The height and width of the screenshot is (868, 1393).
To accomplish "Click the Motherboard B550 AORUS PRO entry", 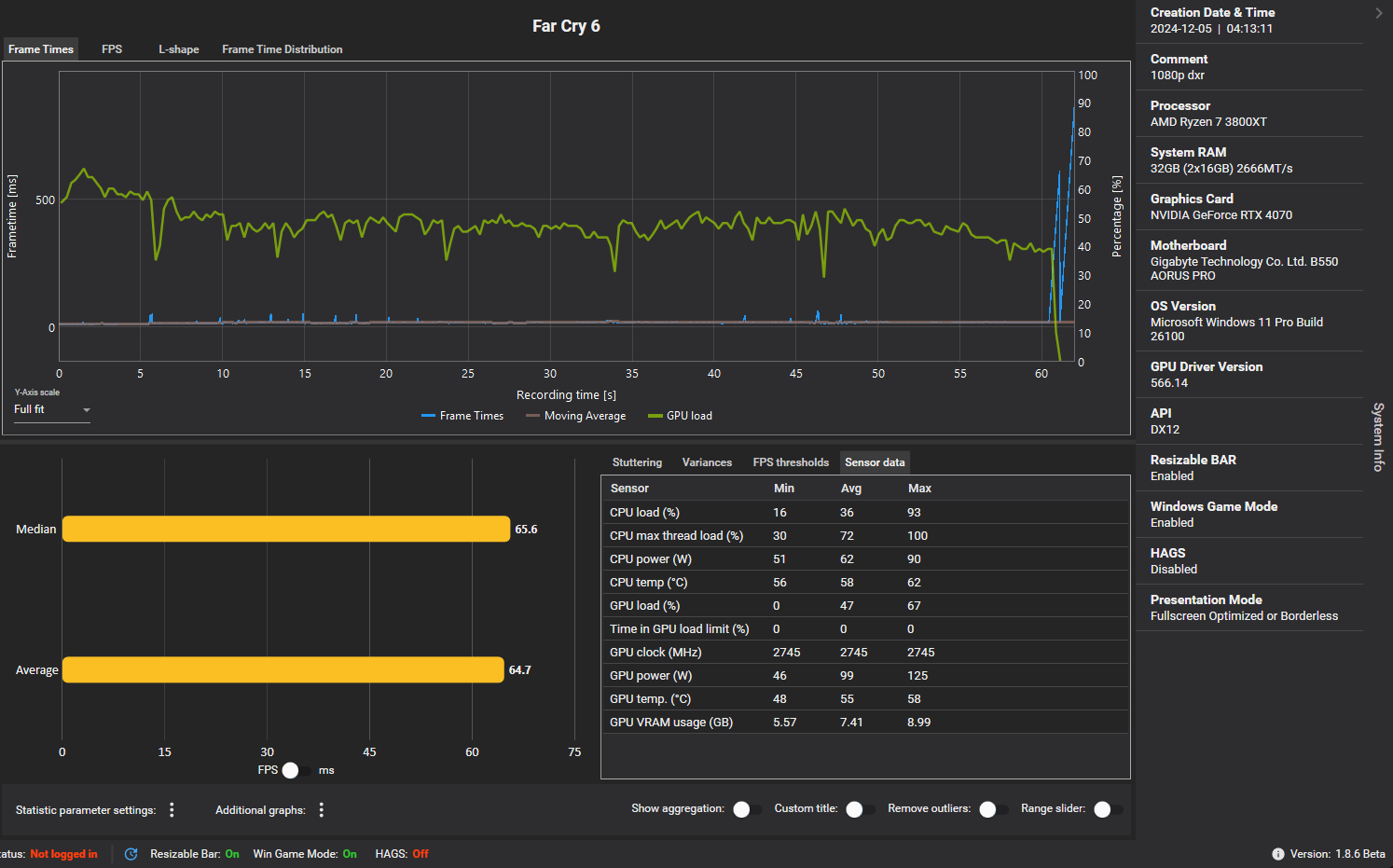I will (1249, 260).
